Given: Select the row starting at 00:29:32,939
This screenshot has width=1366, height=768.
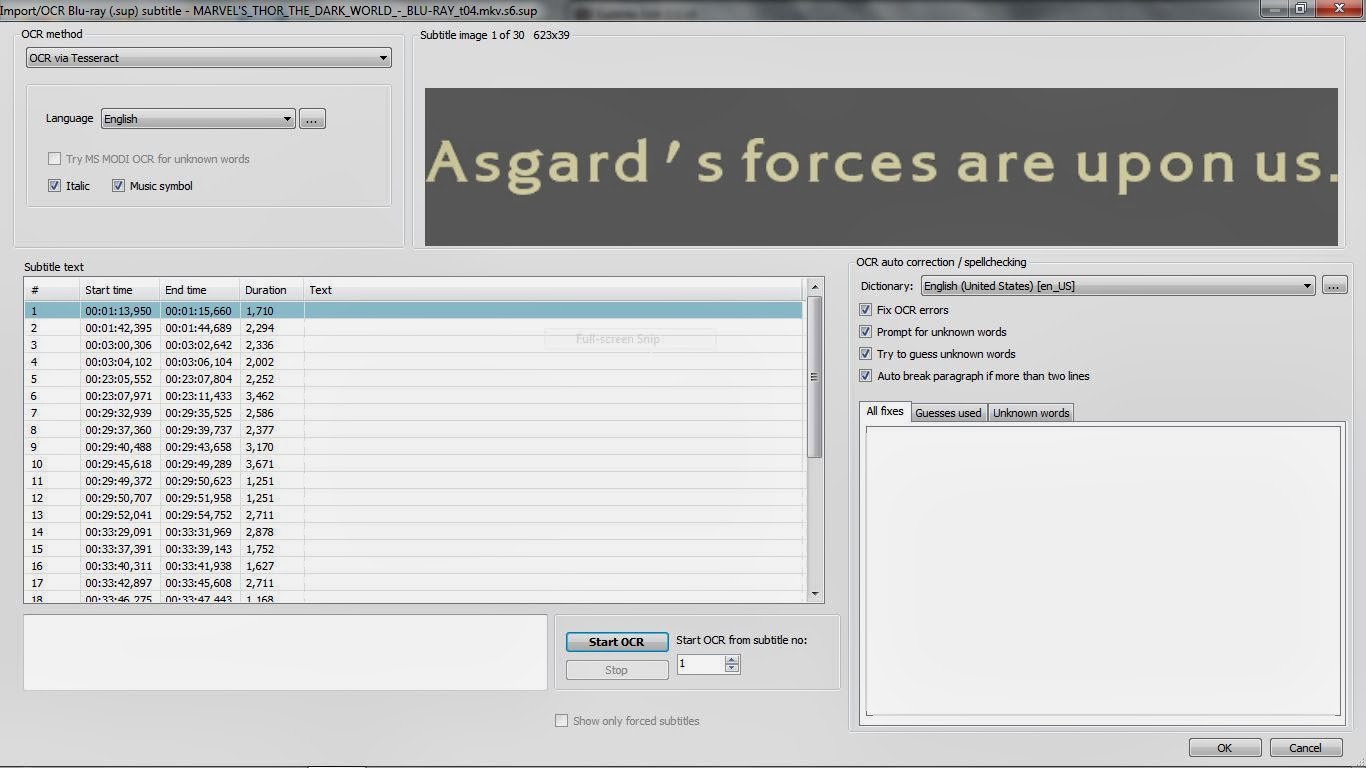Looking at the screenshot, I should coord(413,413).
